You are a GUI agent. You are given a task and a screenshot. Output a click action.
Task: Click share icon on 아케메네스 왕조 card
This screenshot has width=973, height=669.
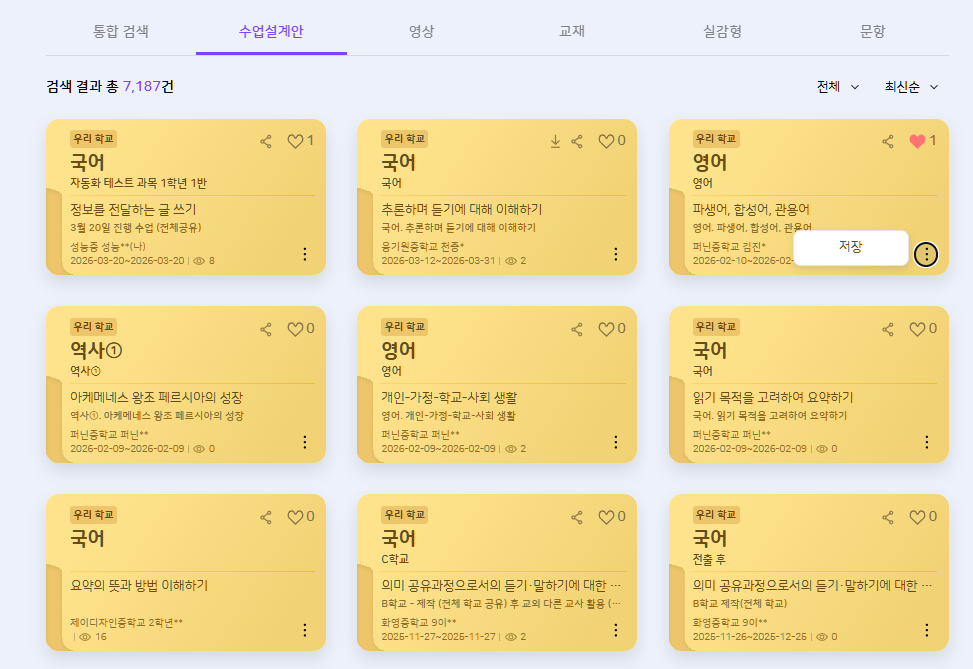coord(266,329)
